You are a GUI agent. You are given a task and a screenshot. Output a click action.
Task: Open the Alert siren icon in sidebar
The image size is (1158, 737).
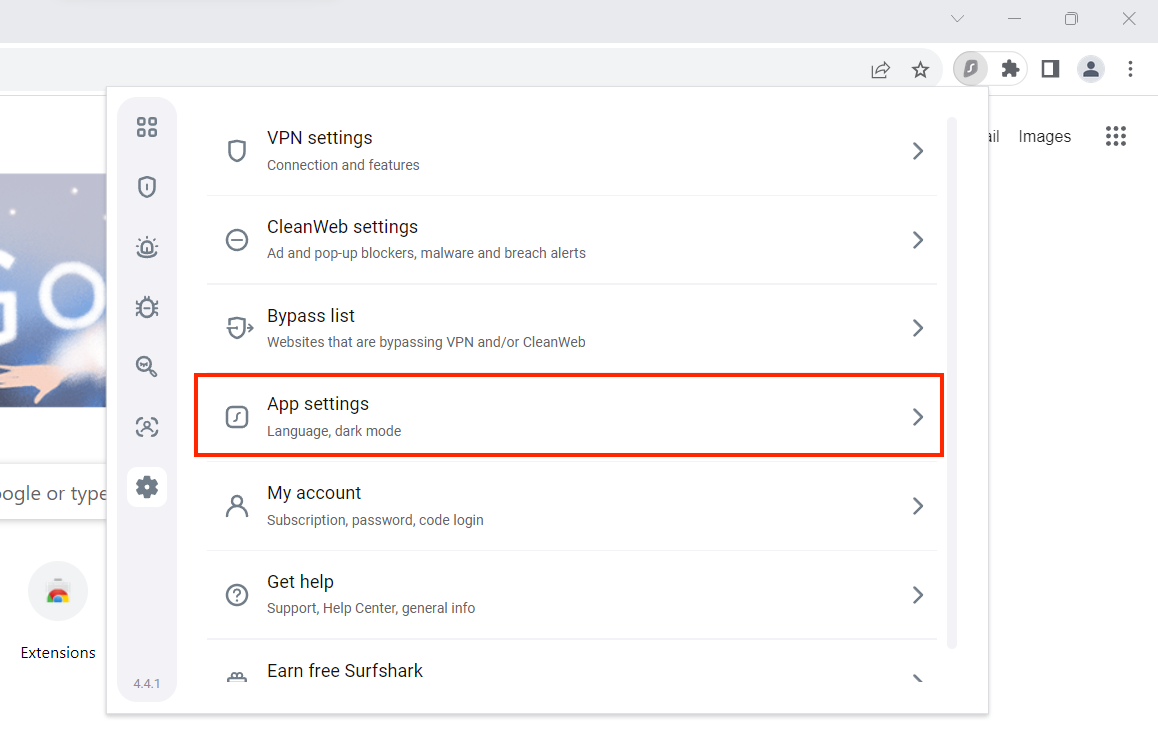pyautogui.click(x=147, y=247)
